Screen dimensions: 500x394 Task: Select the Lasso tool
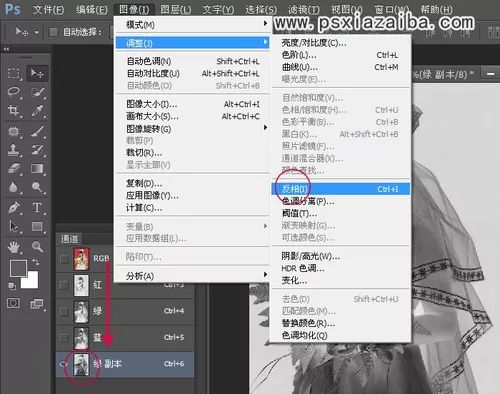pos(13,92)
